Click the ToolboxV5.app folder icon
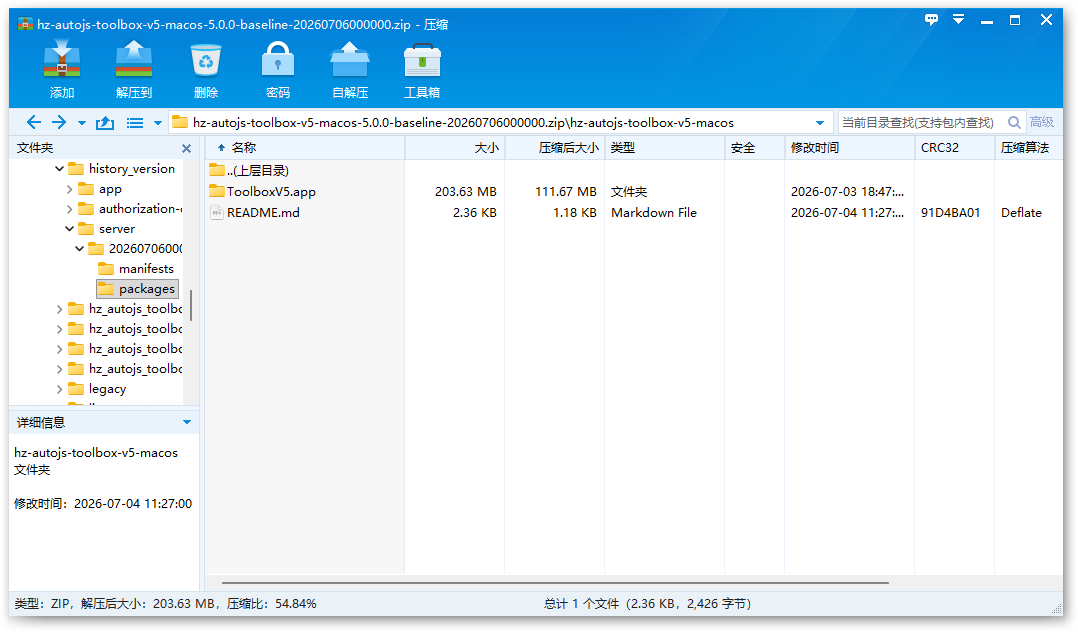 217,191
